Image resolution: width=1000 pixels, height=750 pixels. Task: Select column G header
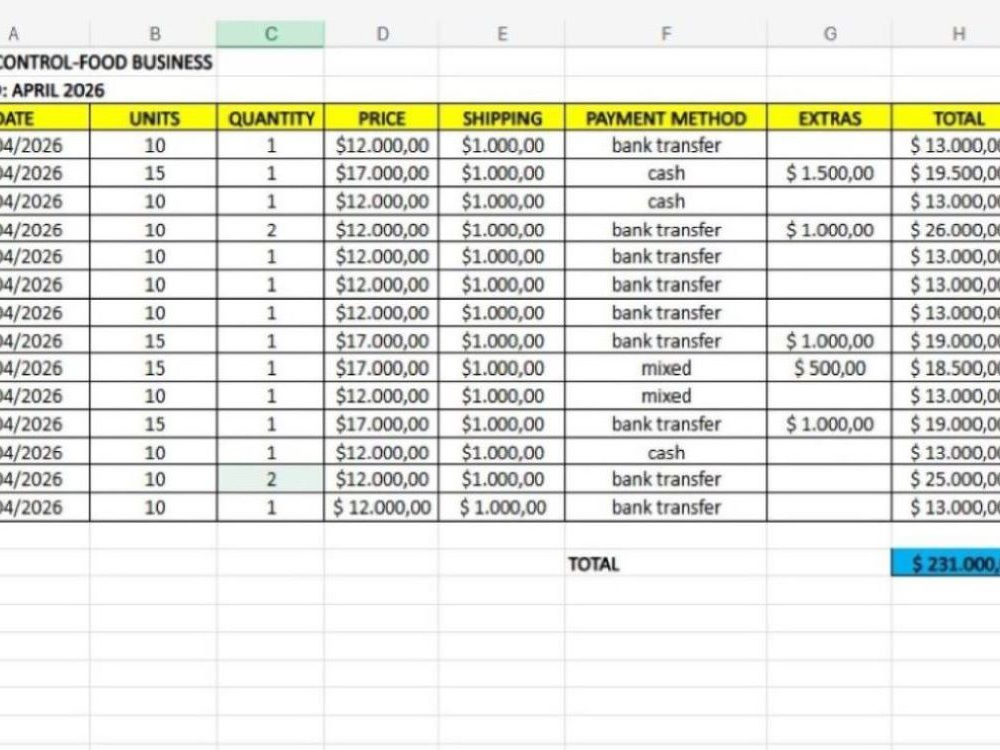tap(829, 34)
